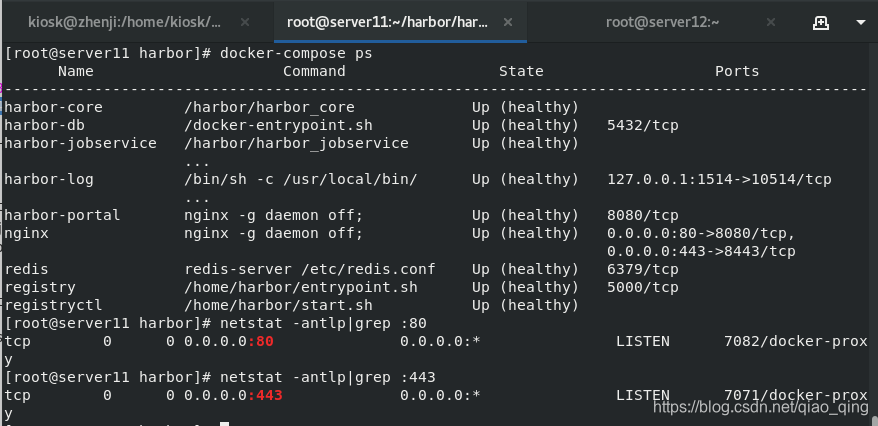Click the nginx container name

click(26, 233)
